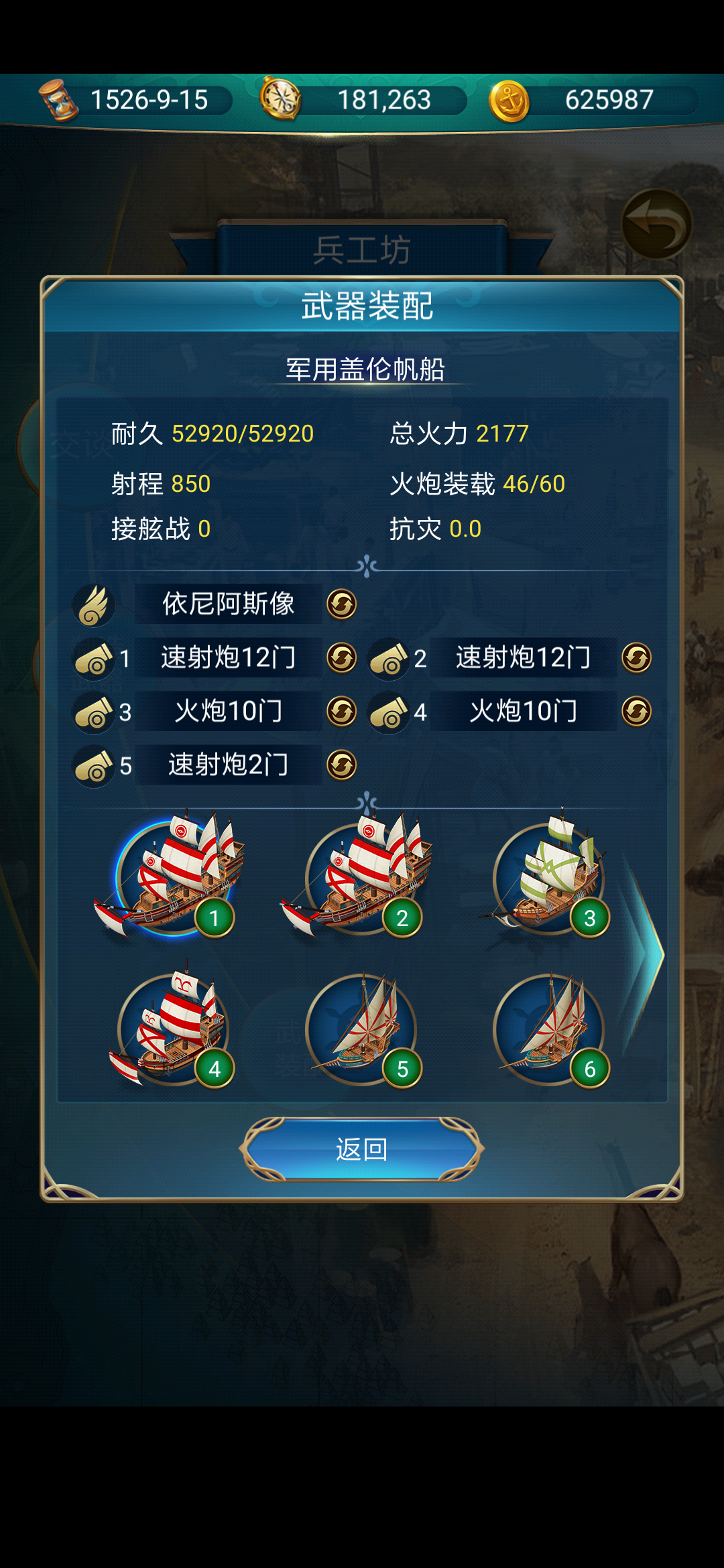Screen dimensions: 724x1568
Task: Click the 返回 button
Action: (362, 1149)
